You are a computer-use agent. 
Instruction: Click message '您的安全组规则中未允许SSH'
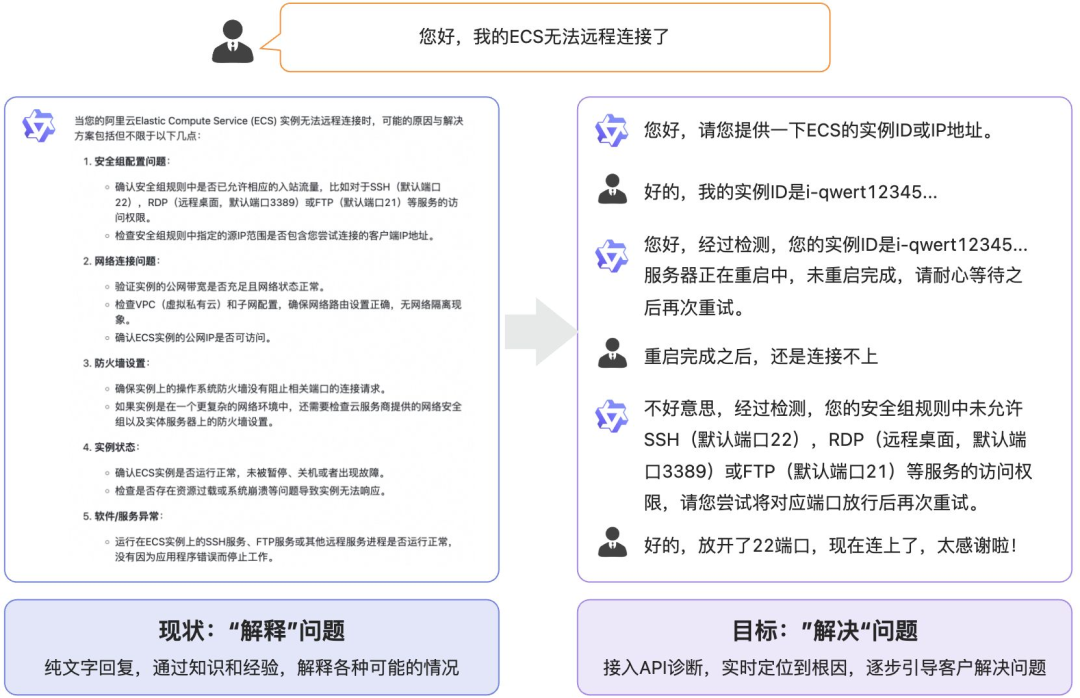coord(838,455)
